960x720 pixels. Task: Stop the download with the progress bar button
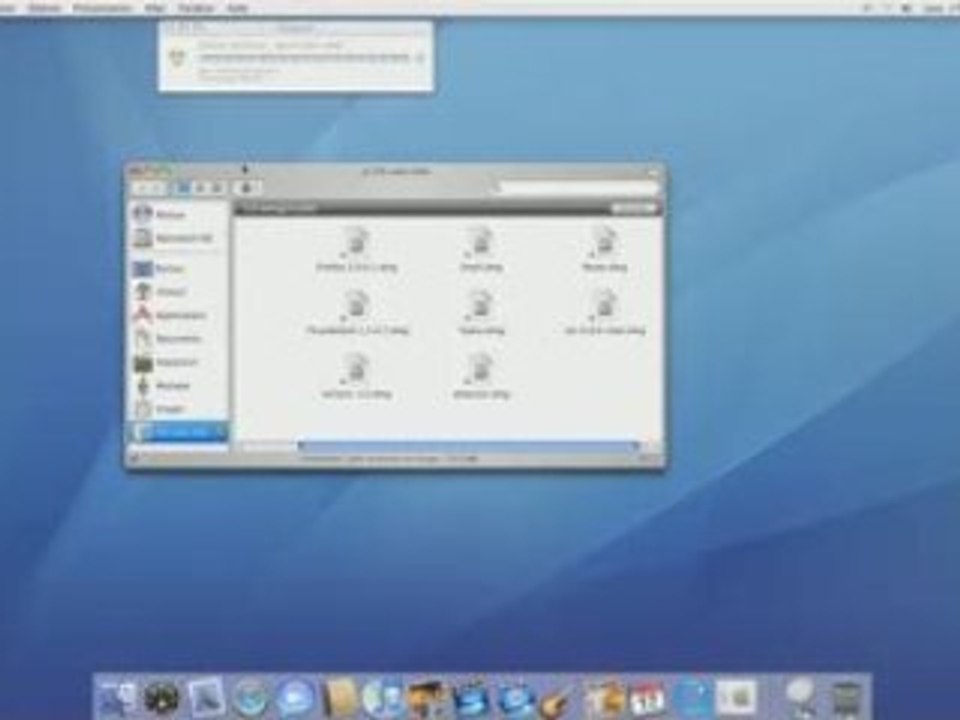pyautogui.click(x=420, y=58)
